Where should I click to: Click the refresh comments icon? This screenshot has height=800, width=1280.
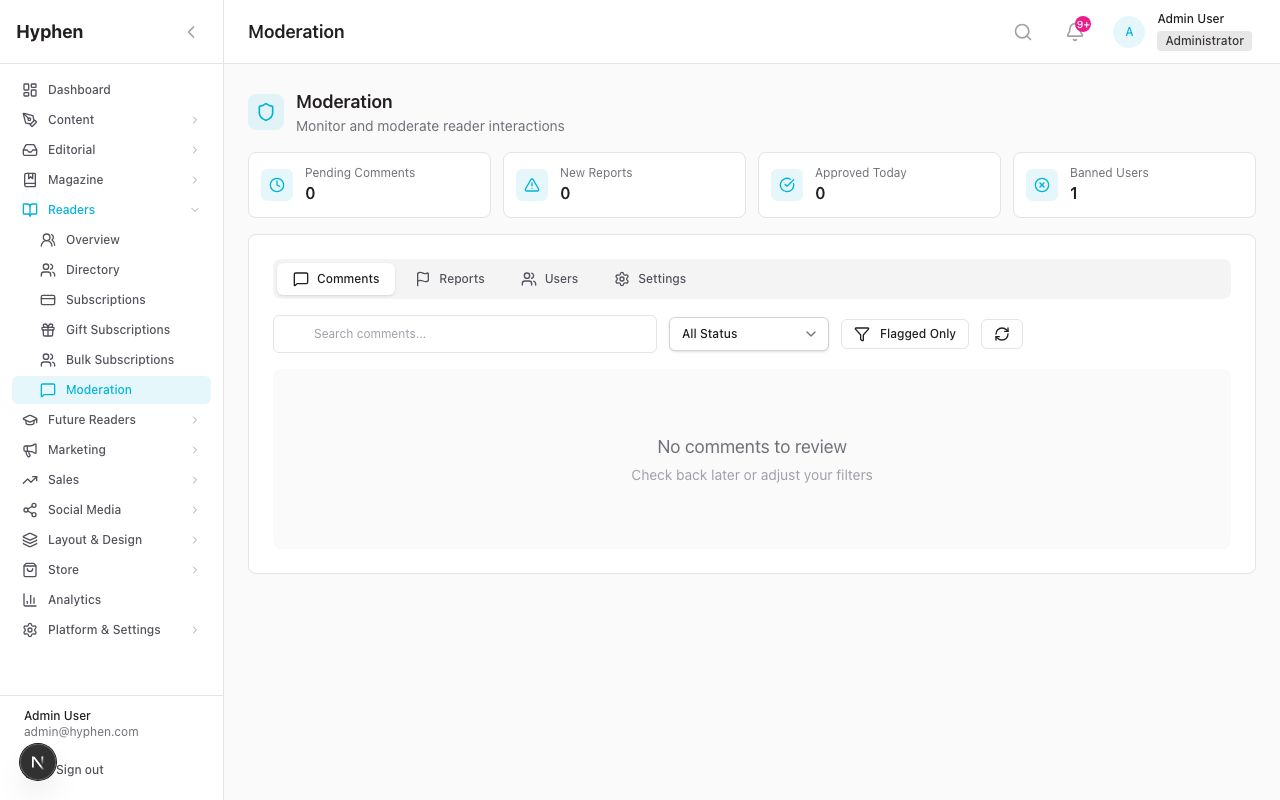click(x=1001, y=333)
